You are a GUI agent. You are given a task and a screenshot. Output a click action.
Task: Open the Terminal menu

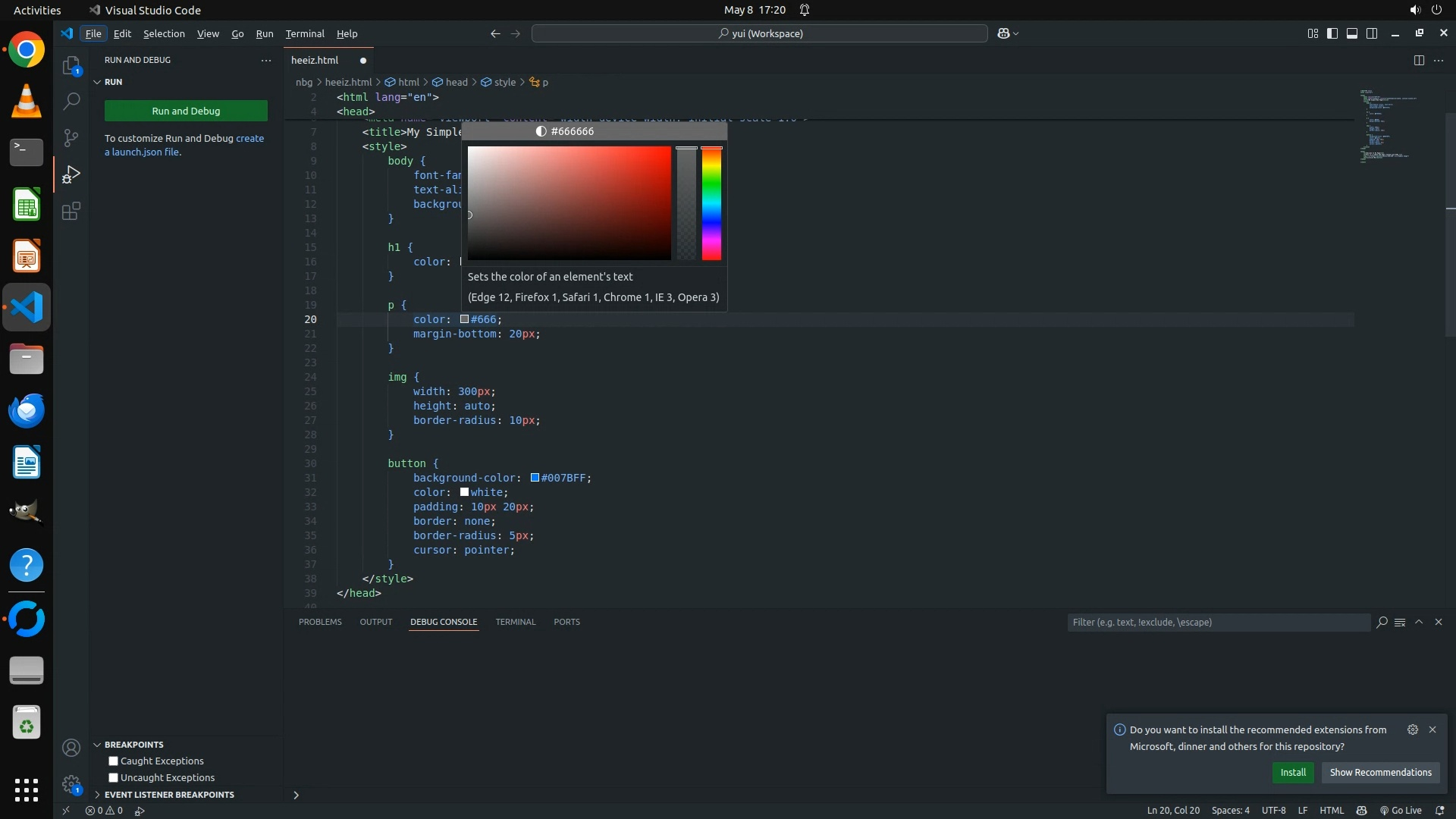pos(305,33)
